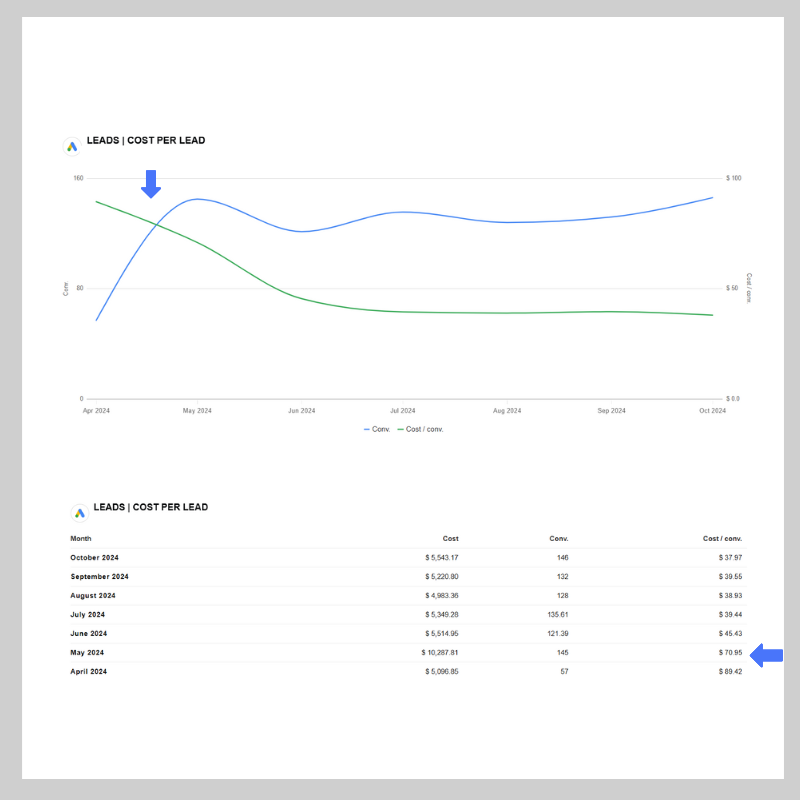
Task: Sort table by the Month column header
Action: tap(80, 539)
